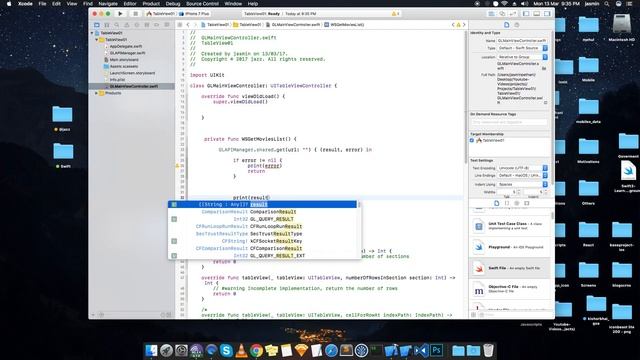The height and width of the screenshot is (360, 640).
Task: Select AppDelegate.swift in the navigator
Action: [x=126, y=47]
